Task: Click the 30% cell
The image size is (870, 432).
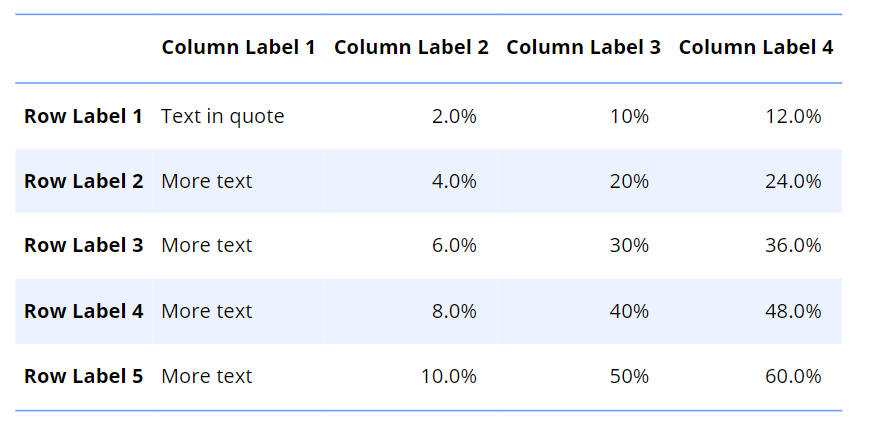Action: pyautogui.click(x=629, y=245)
